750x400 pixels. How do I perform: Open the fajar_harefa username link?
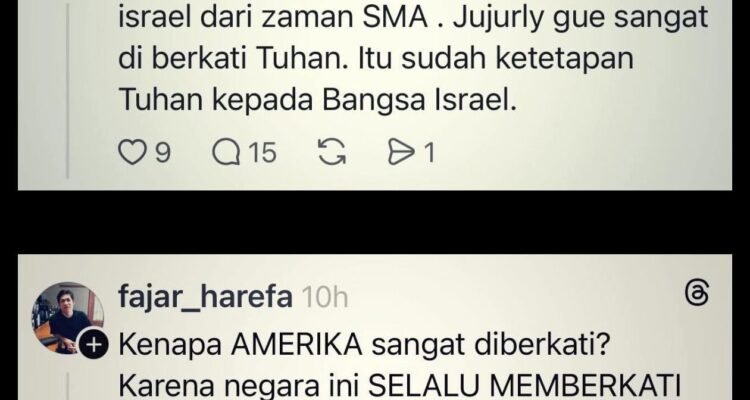click(x=205, y=297)
